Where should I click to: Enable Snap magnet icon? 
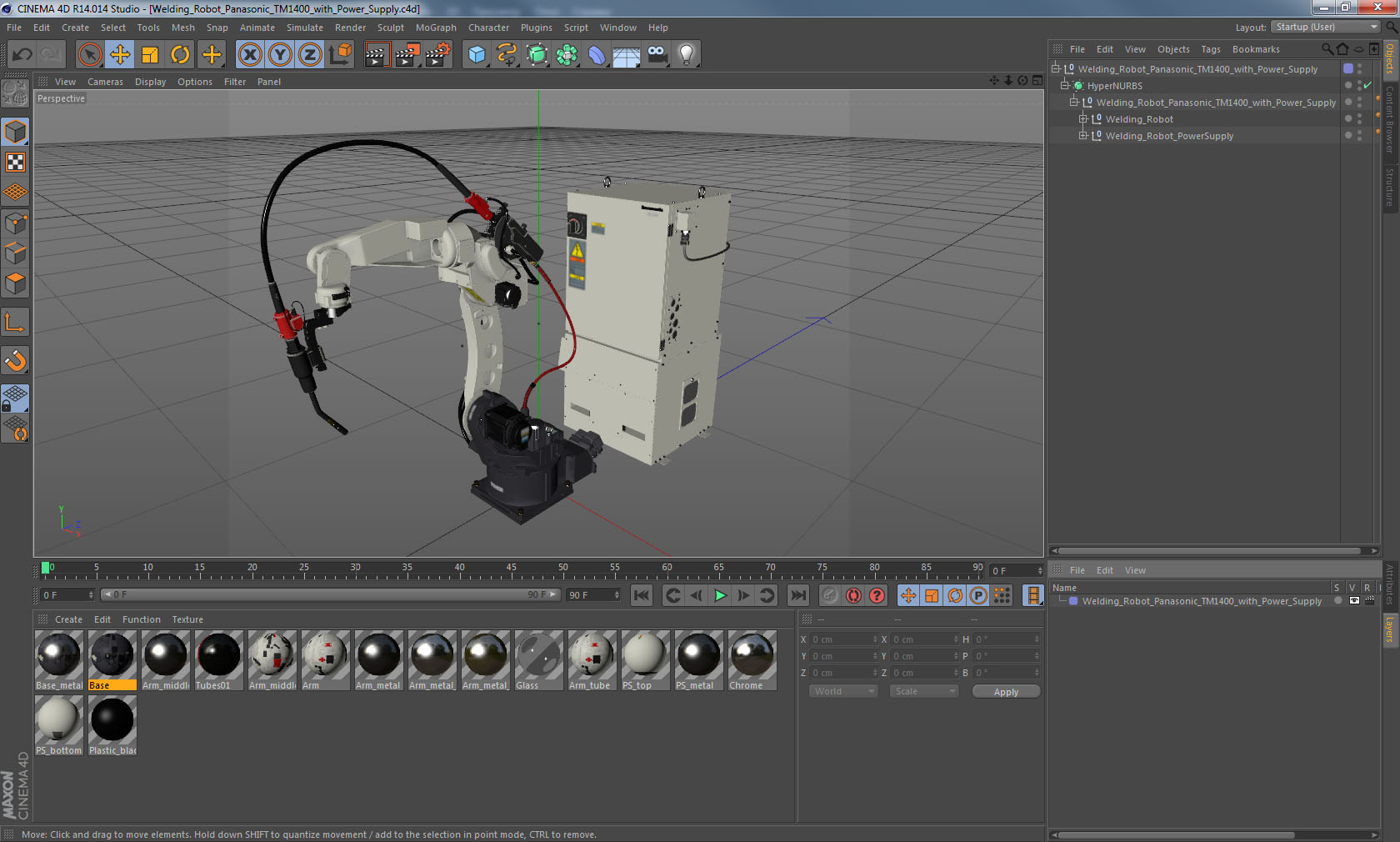(15, 360)
